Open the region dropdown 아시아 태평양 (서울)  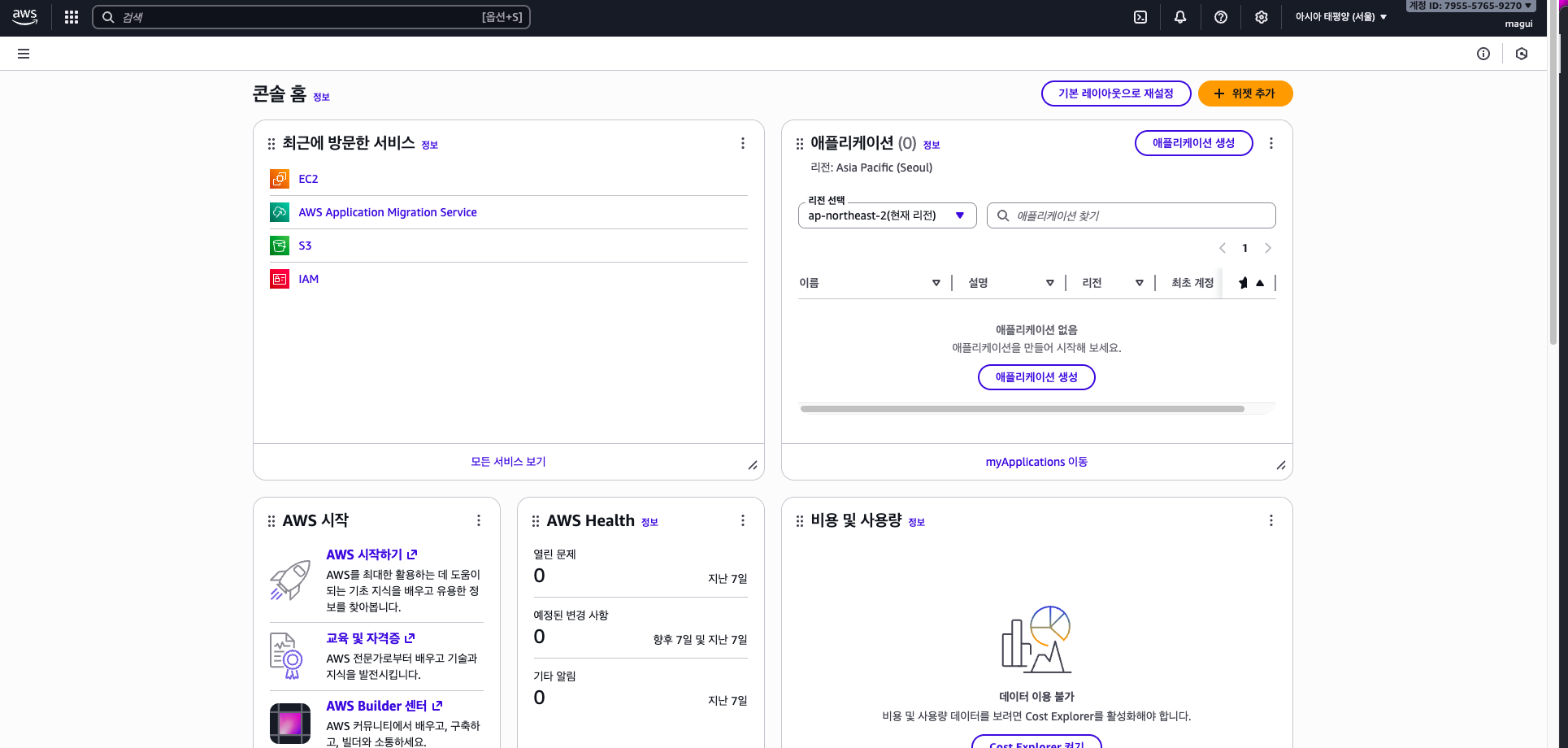tap(1341, 17)
